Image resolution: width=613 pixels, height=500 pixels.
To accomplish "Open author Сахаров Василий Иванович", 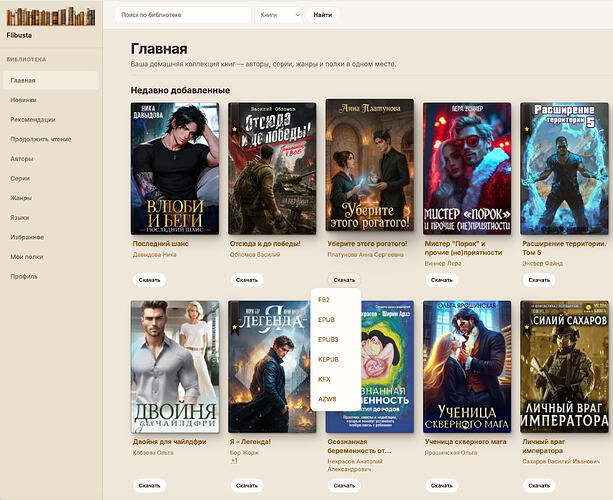I will tap(561, 462).
